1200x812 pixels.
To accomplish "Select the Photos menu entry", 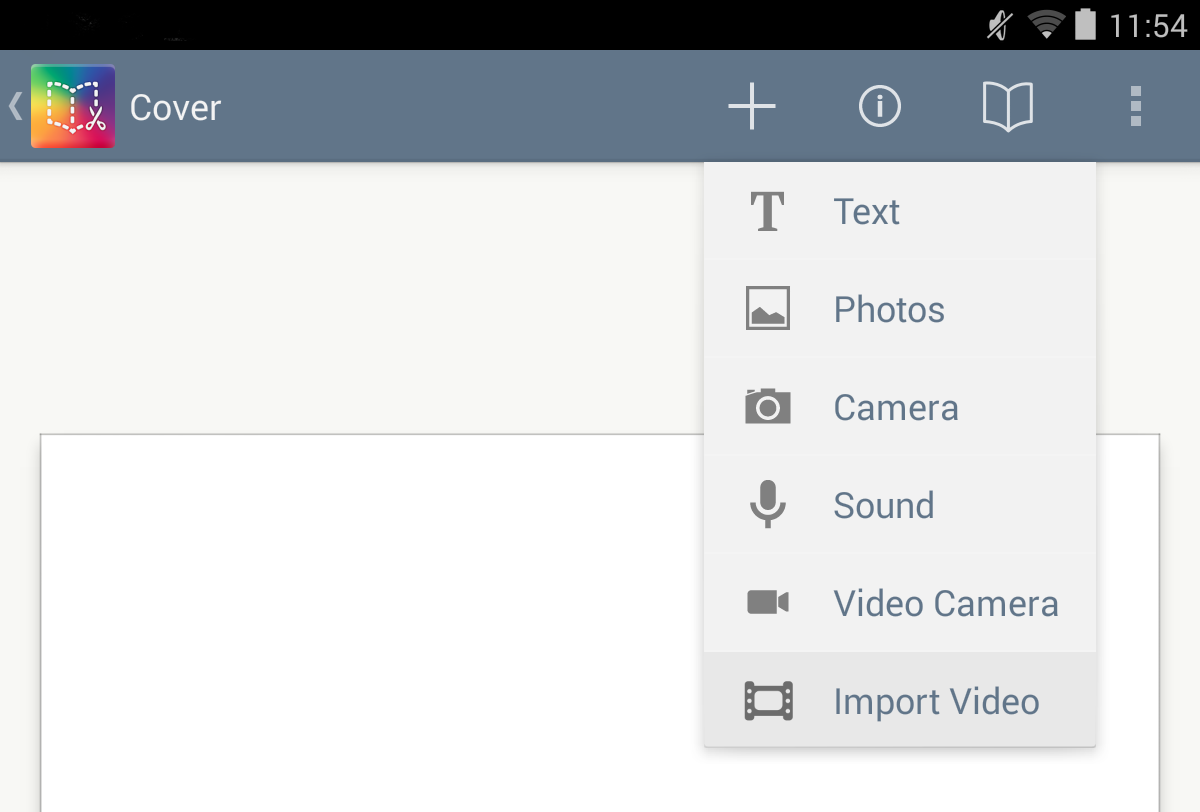I will [x=900, y=309].
